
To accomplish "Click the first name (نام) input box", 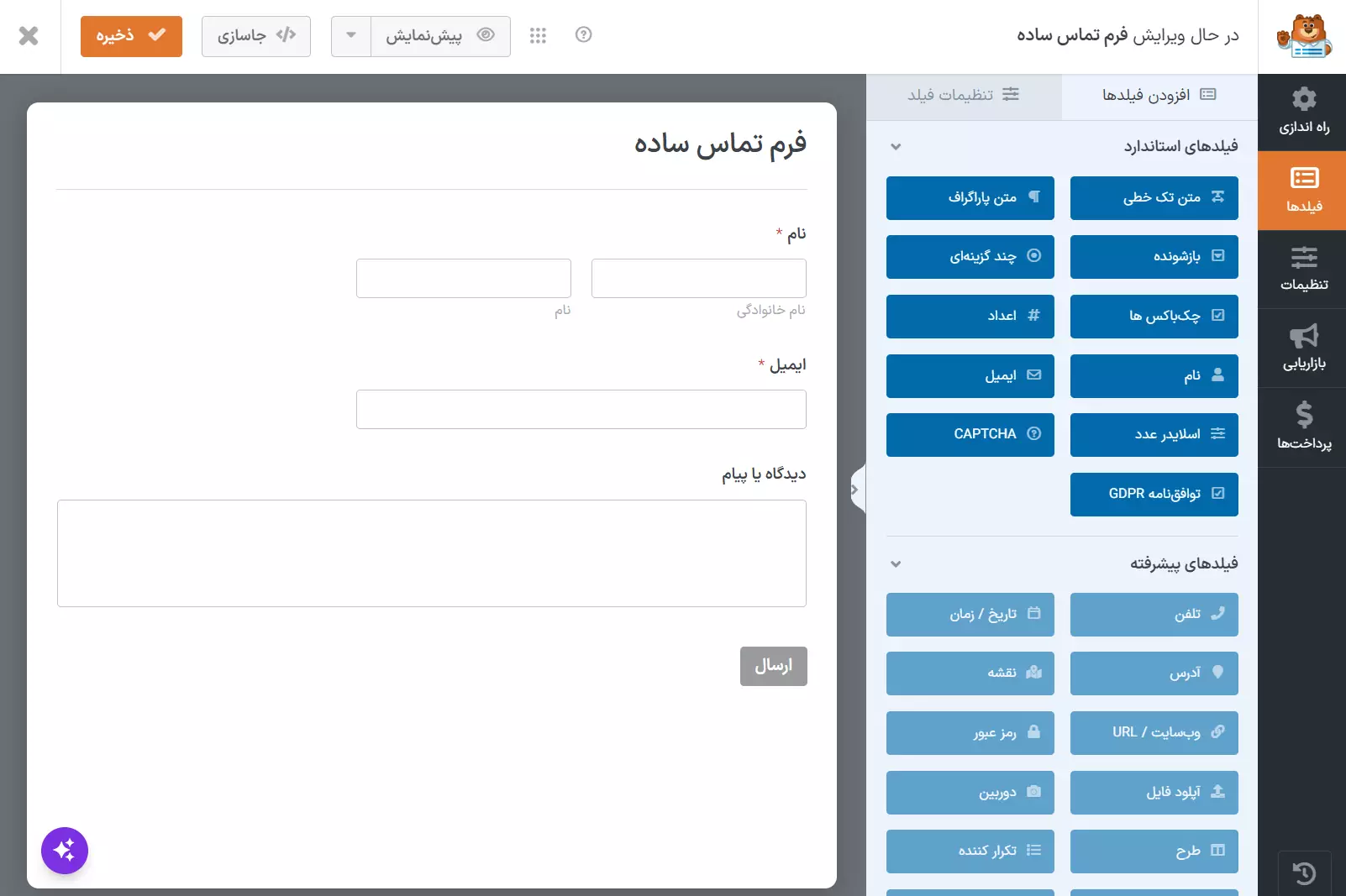I will tap(463, 278).
